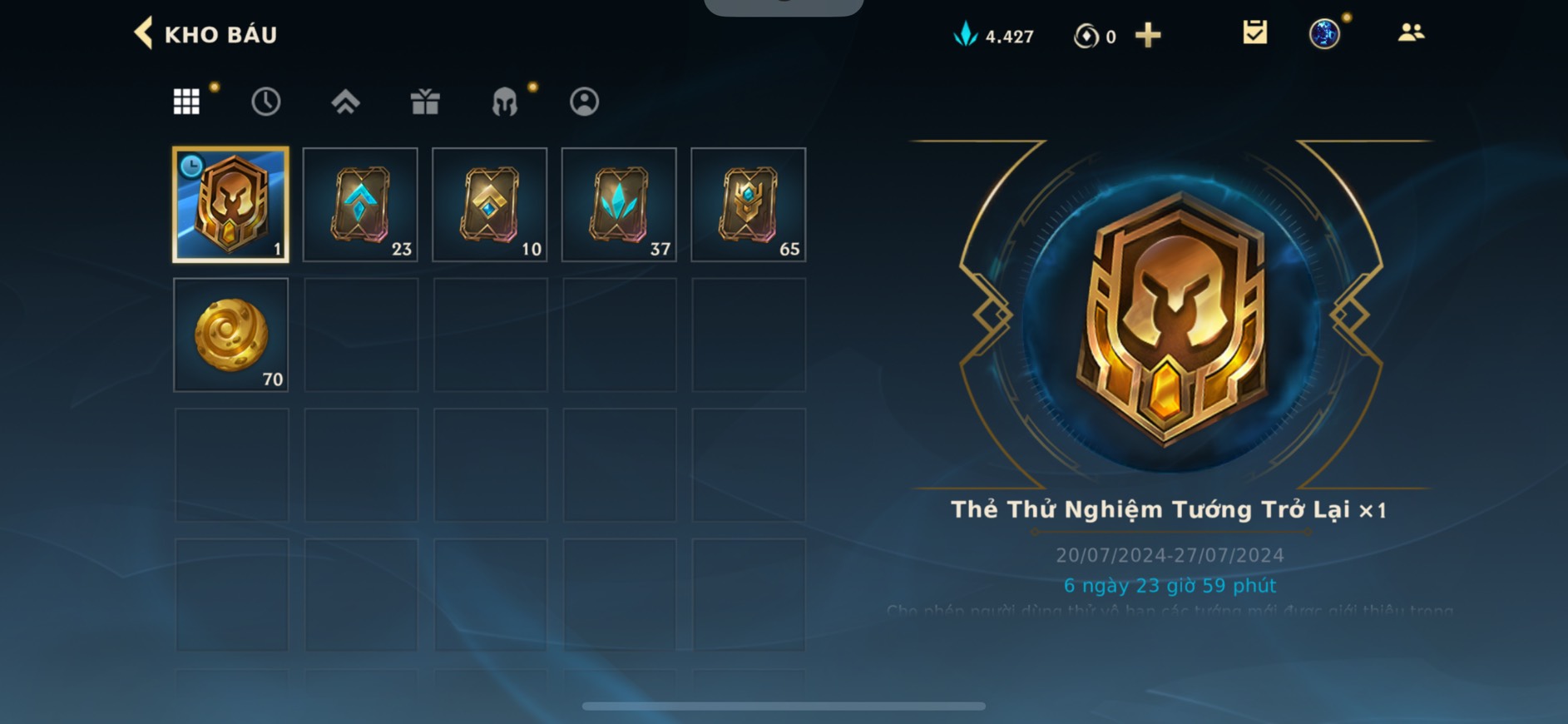Screen dimensions: 1568x724
Task: Switch to the time-limited items clock tab
Action: coord(266,102)
